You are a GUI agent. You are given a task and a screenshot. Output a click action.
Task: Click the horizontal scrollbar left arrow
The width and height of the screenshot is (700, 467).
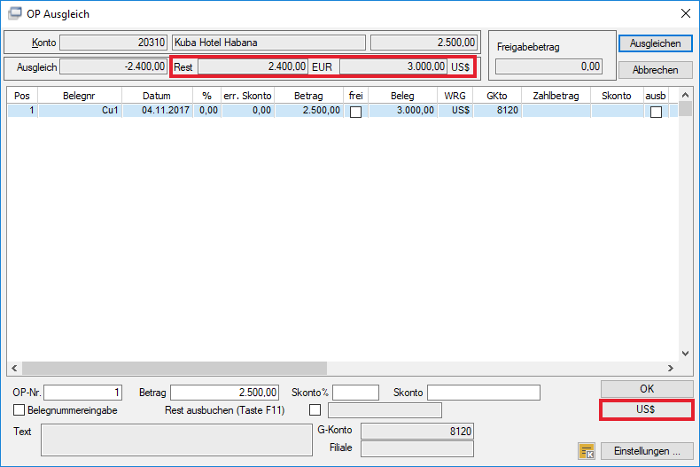14,368
